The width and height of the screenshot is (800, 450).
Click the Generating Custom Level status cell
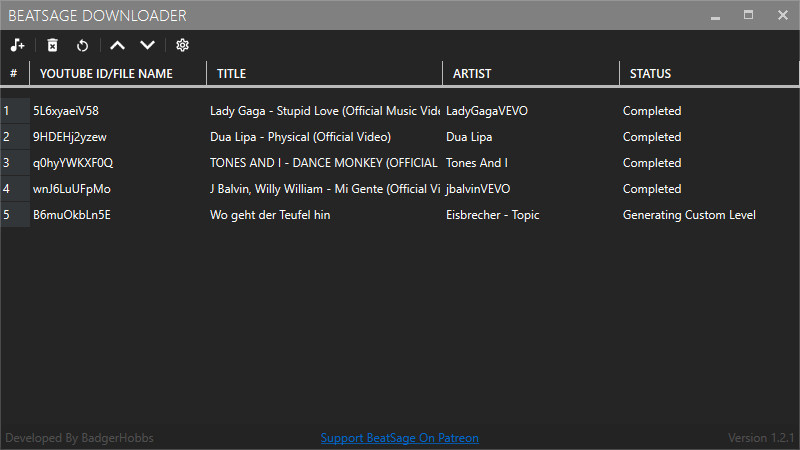[689, 215]
